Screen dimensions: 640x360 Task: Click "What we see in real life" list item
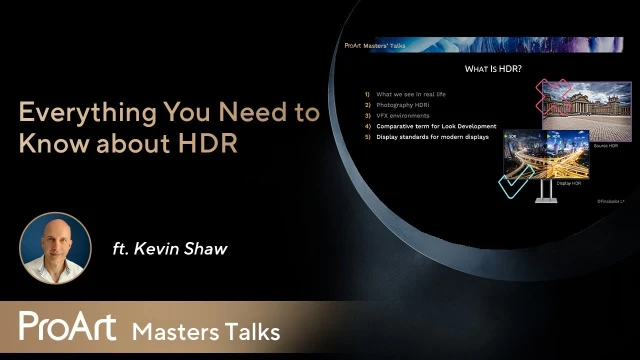[411, 94]
